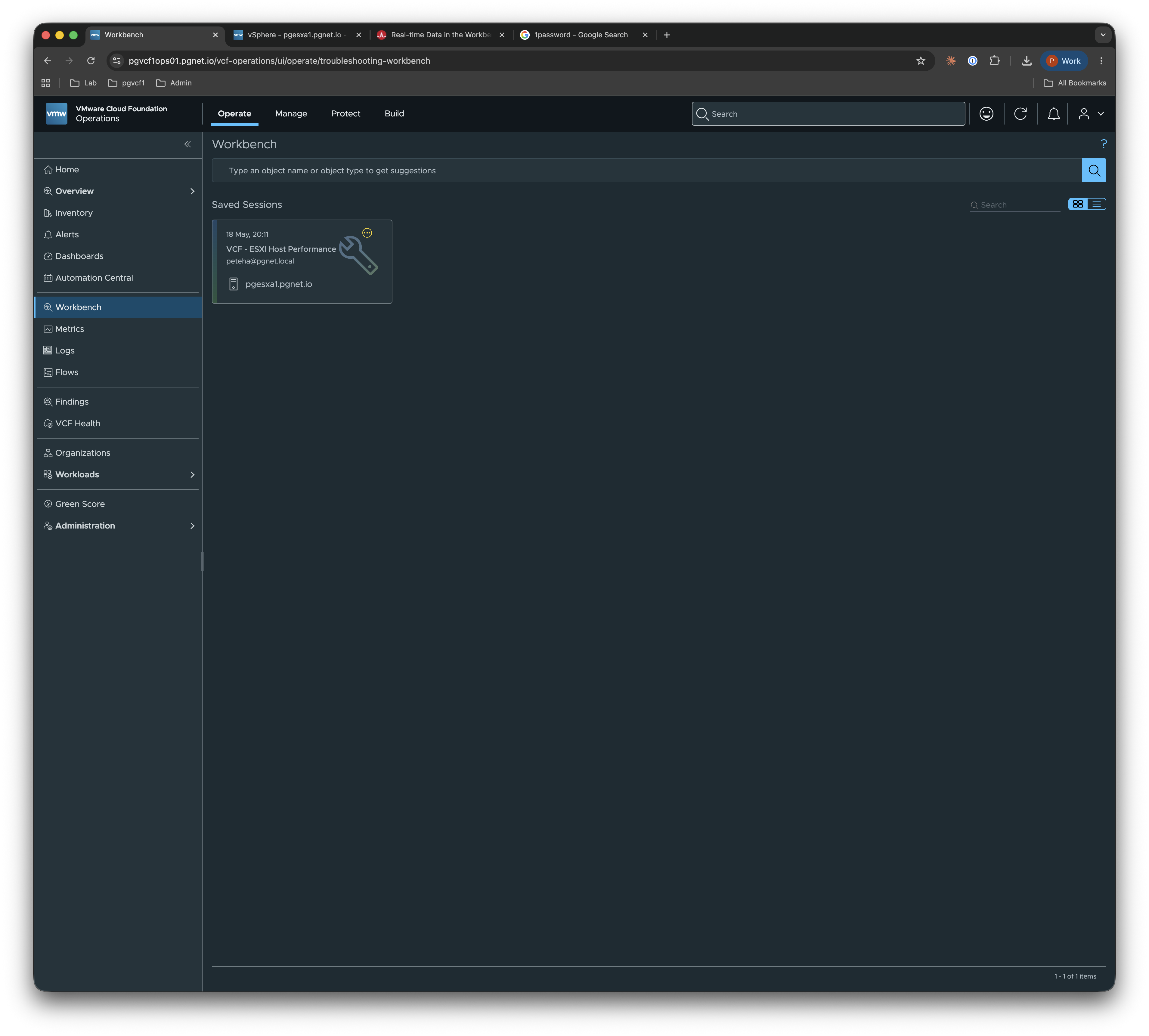
Task: Open Chrome three-dot menu
Action: pos(1101,61)
